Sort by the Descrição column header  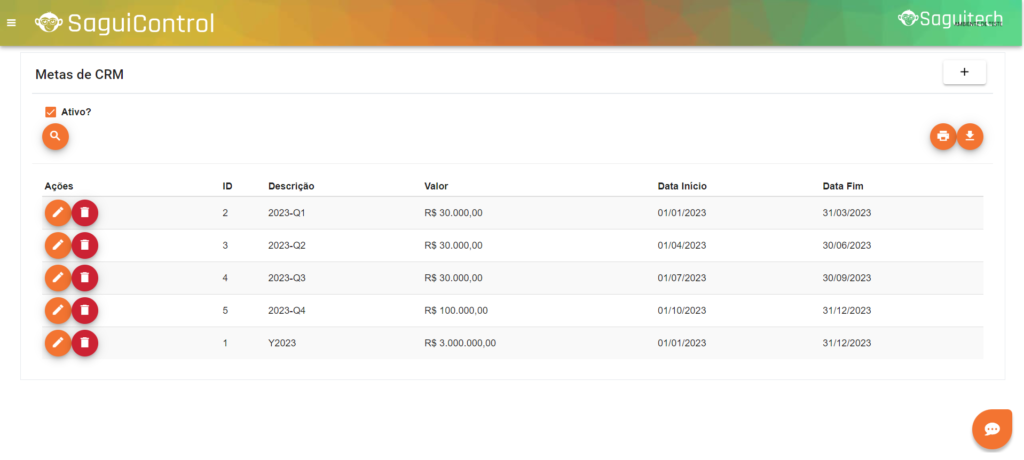291,186
